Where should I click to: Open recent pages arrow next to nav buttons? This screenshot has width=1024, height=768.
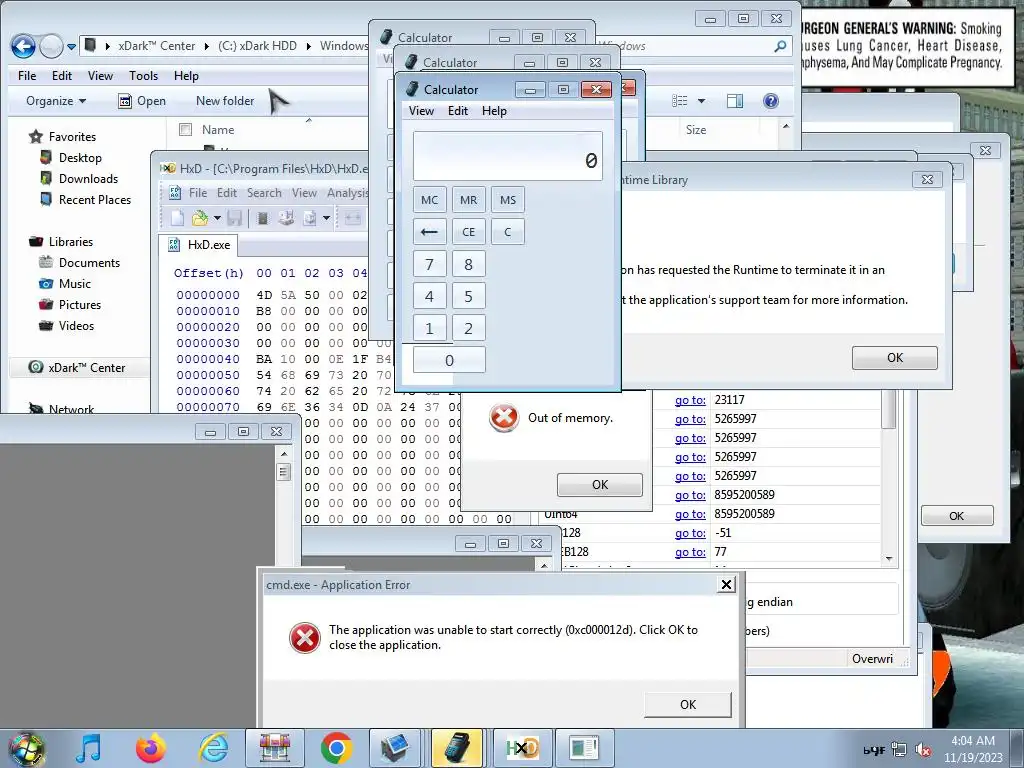pyautogui.click(x=71, y=46)
